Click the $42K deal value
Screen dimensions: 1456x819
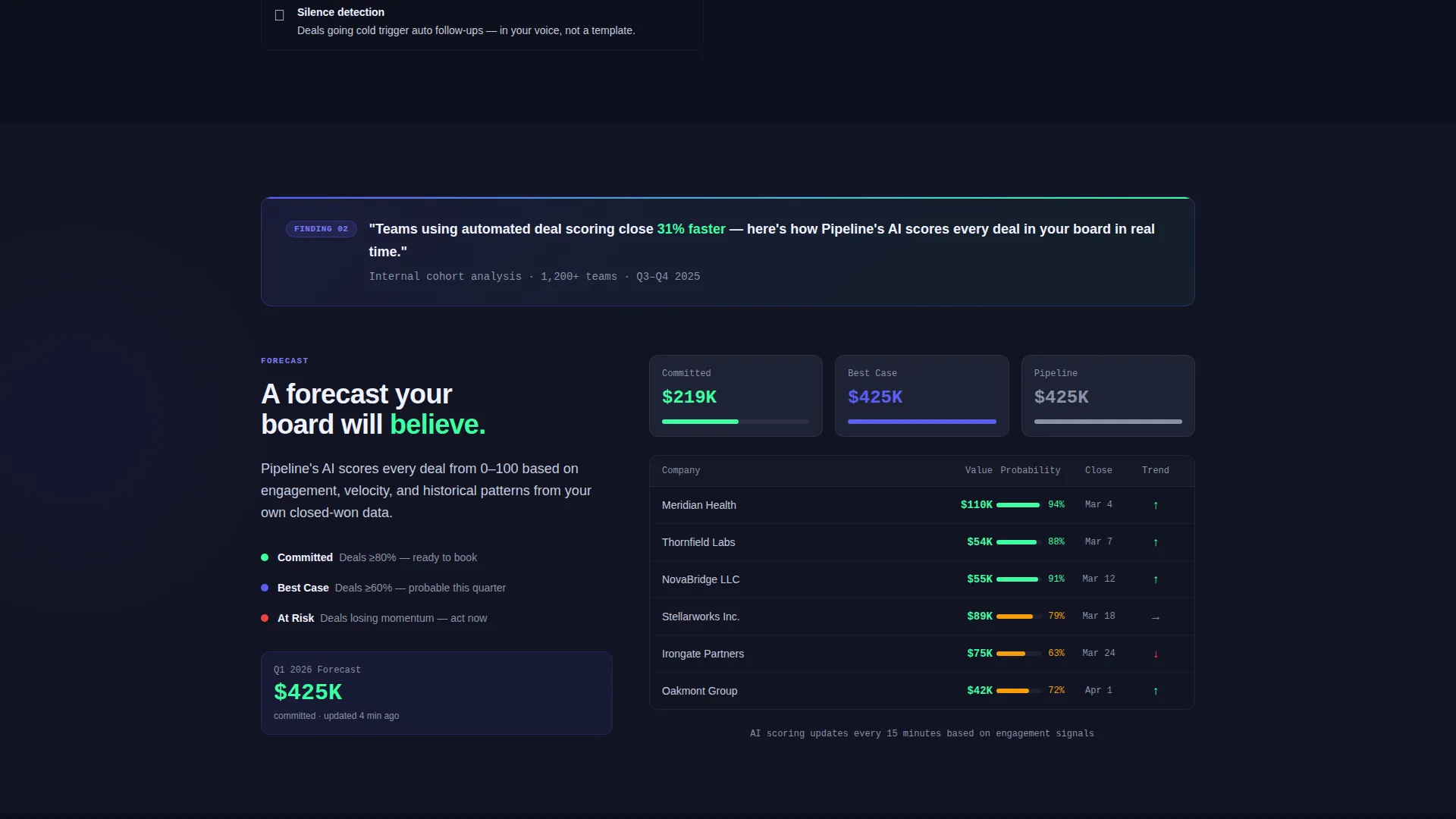tap(980, 691)
